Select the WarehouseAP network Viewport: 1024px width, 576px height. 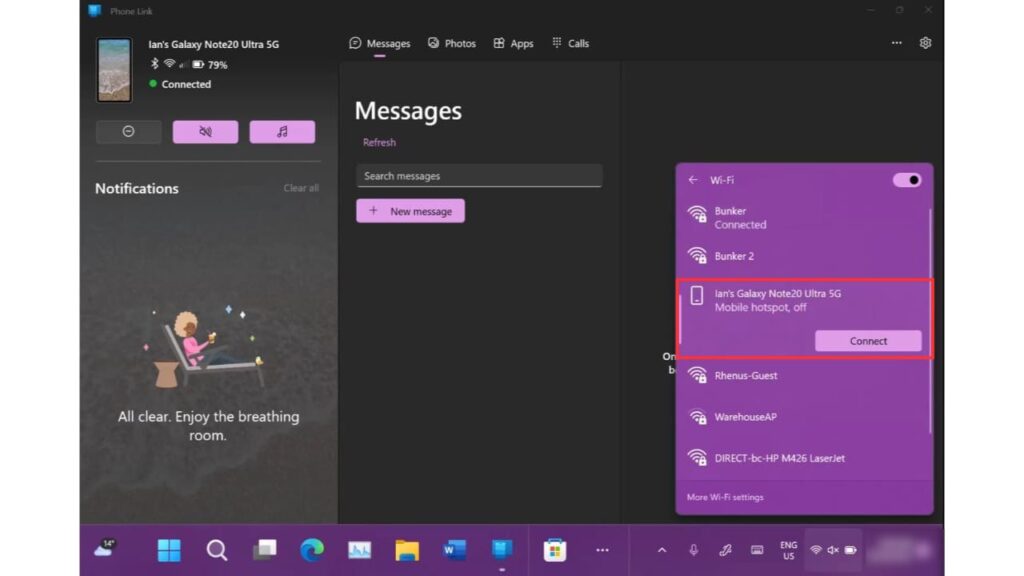point(803,417)
